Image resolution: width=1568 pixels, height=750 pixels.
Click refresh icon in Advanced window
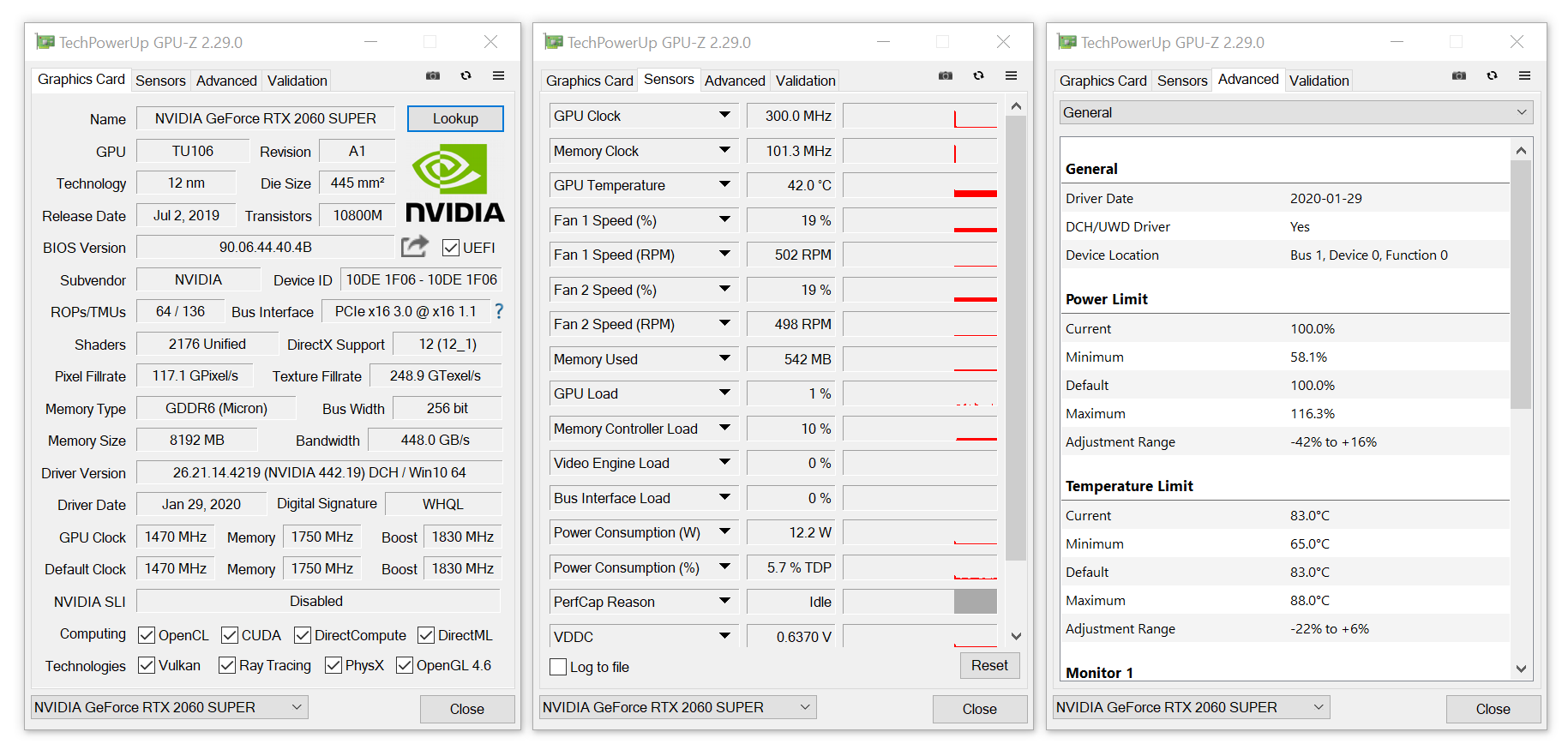point(1492,76)
